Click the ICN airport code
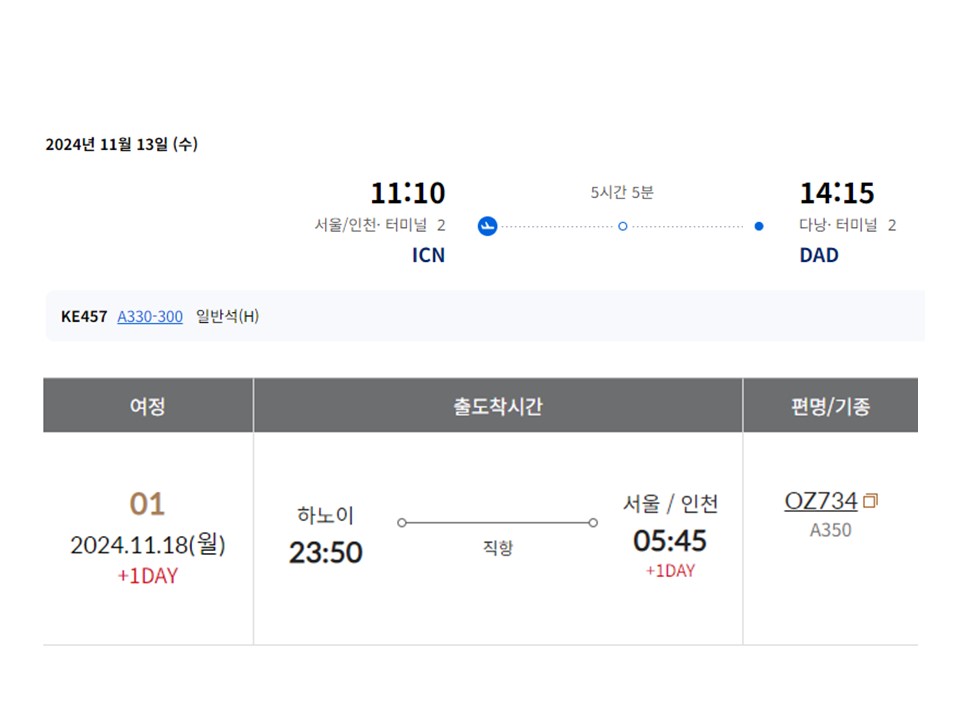Image resolution: width=960 pixels, height=720 pixels. (x=428, y=256)
